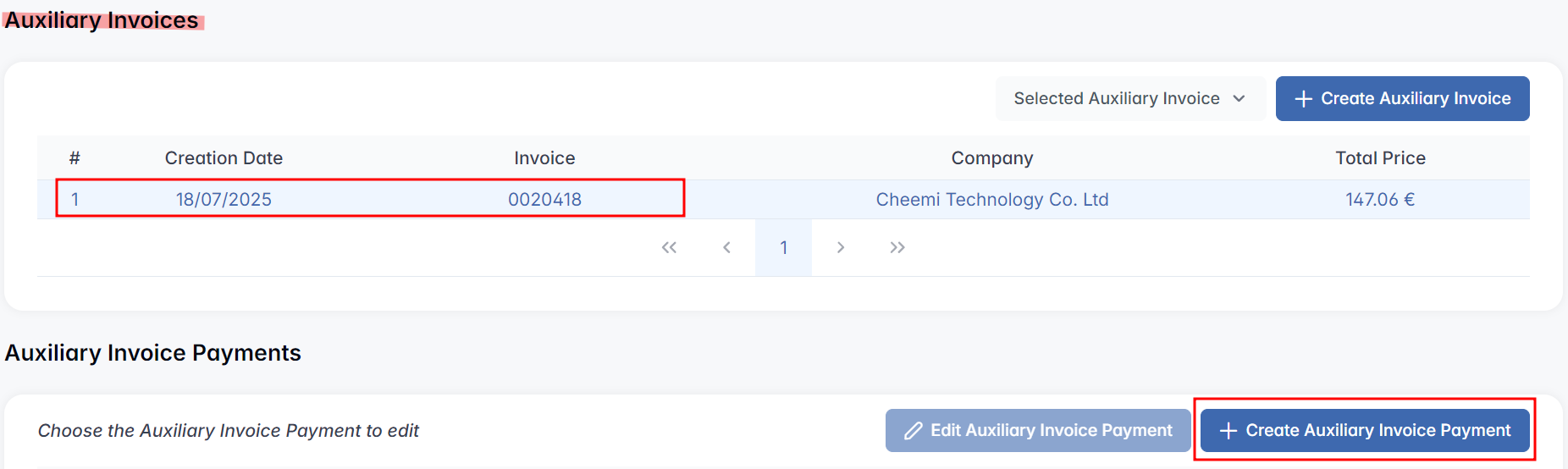Click creation date 18/07/2025 cell
This screenshot has width=1568, height=469.
[224, 200]
